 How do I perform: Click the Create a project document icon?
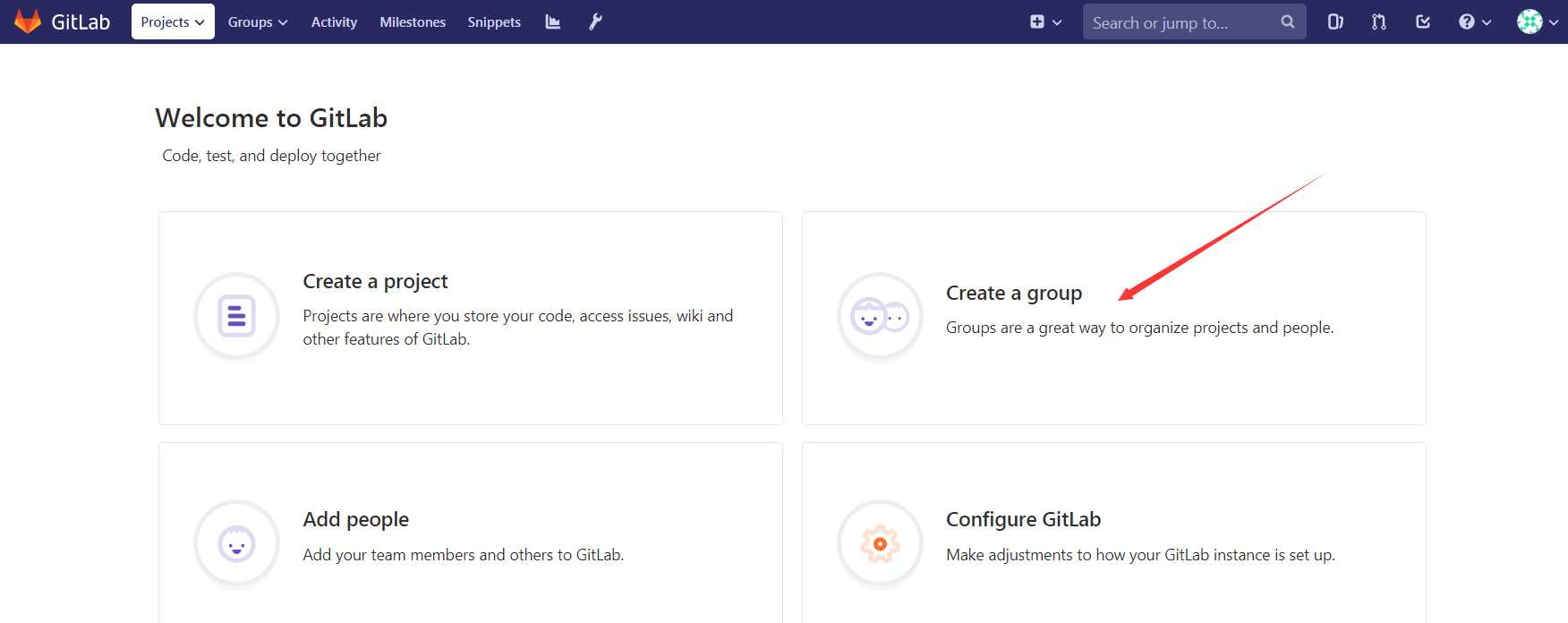coord(237,316)
